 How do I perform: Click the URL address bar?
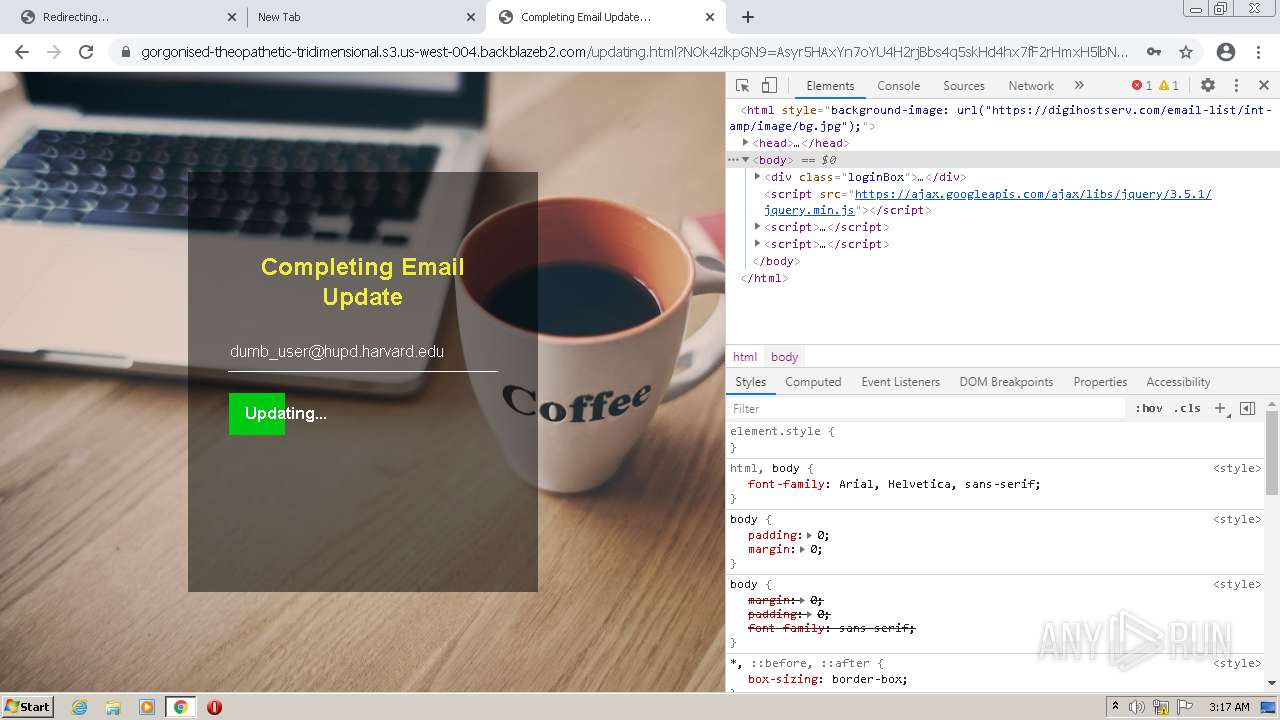634,52
